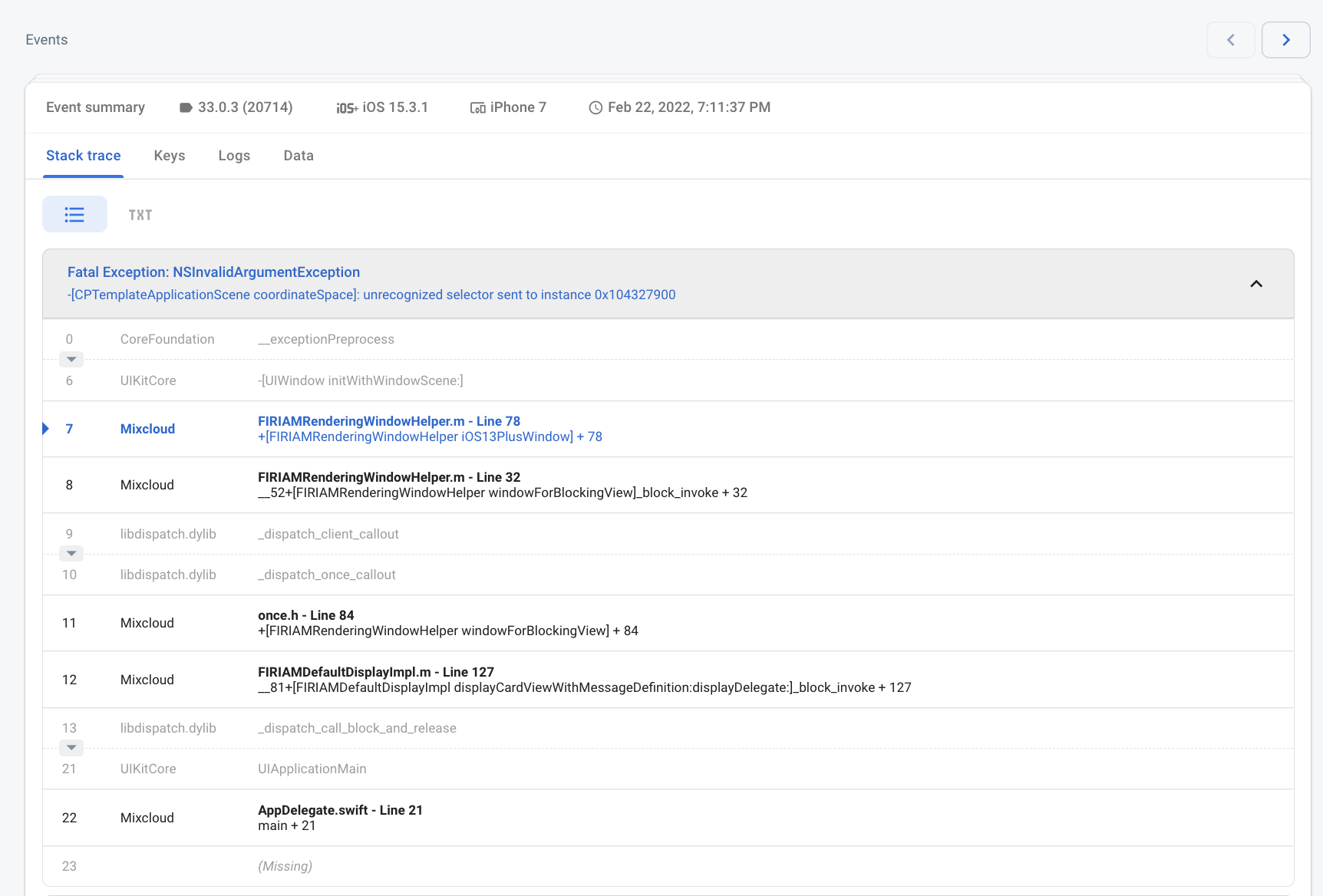1323x896 pixels.
Task: Expand hidden frames between 13 and 21
Action: tap(71, 748)
